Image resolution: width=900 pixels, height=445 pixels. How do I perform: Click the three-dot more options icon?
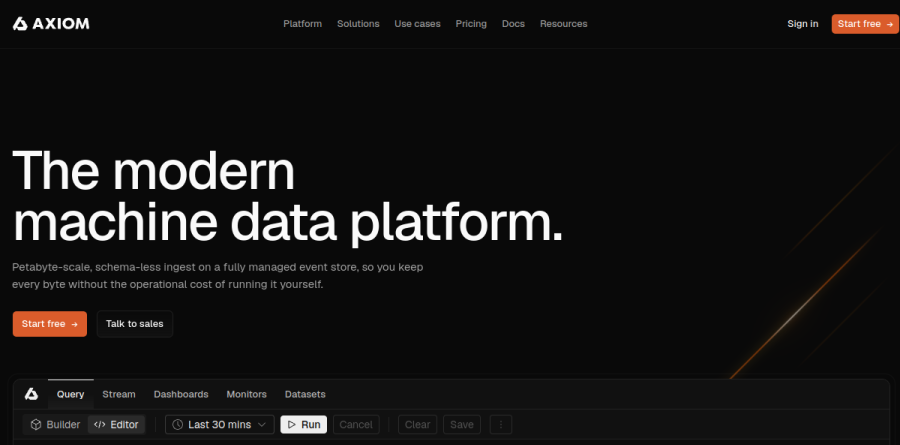[x=501, y=424]
